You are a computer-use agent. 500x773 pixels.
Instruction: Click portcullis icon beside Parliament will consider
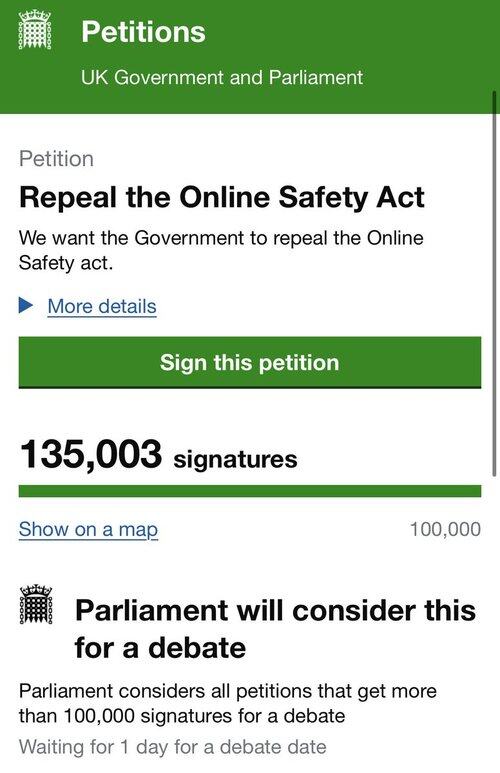(36, 604)
